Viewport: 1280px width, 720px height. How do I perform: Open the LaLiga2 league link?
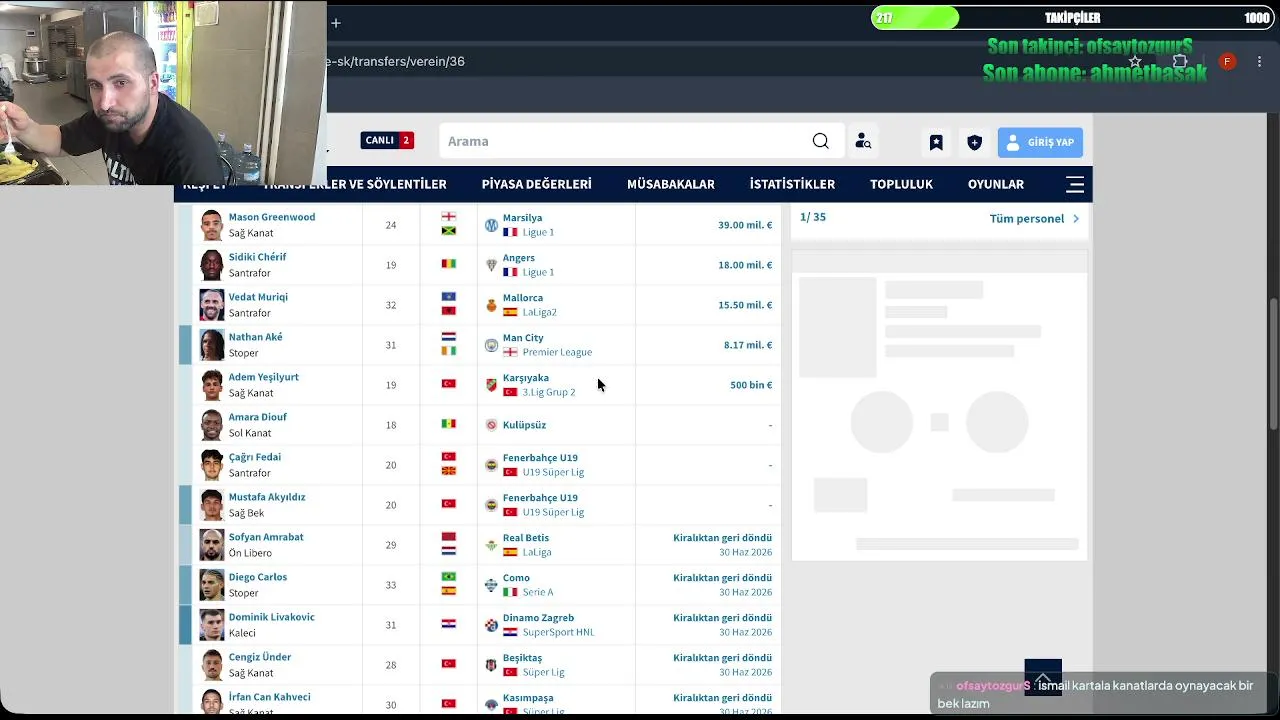coord(540,312)
